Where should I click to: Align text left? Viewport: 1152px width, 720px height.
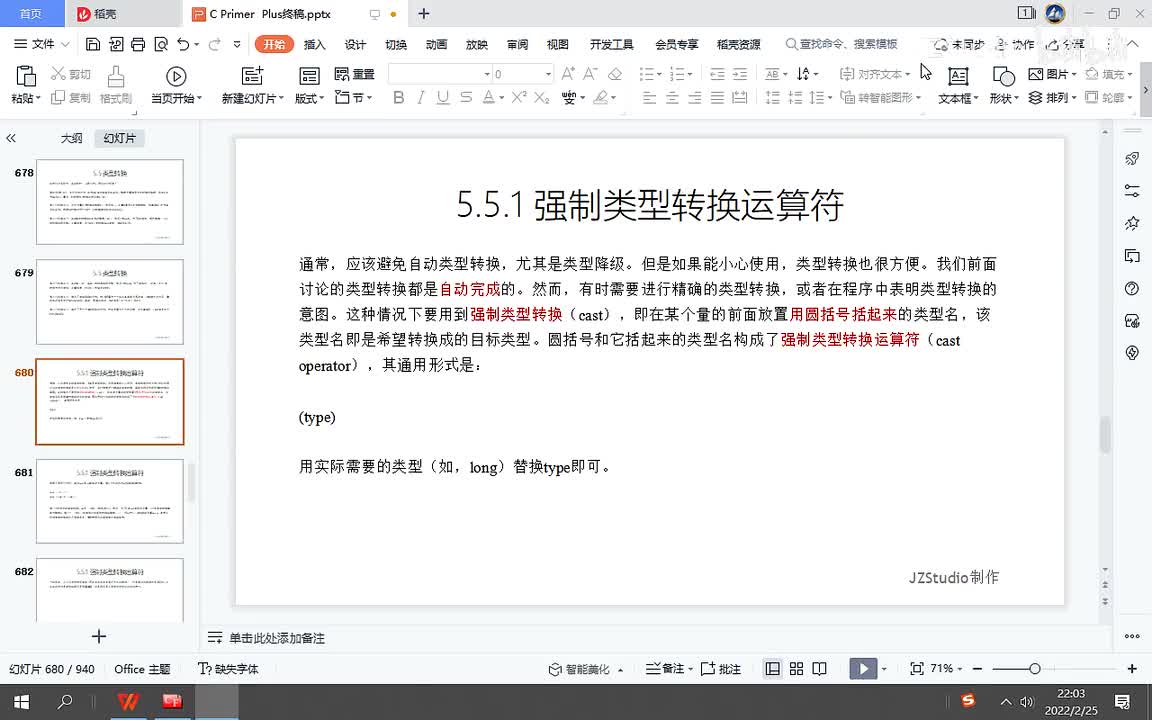(x=649, y=98)
